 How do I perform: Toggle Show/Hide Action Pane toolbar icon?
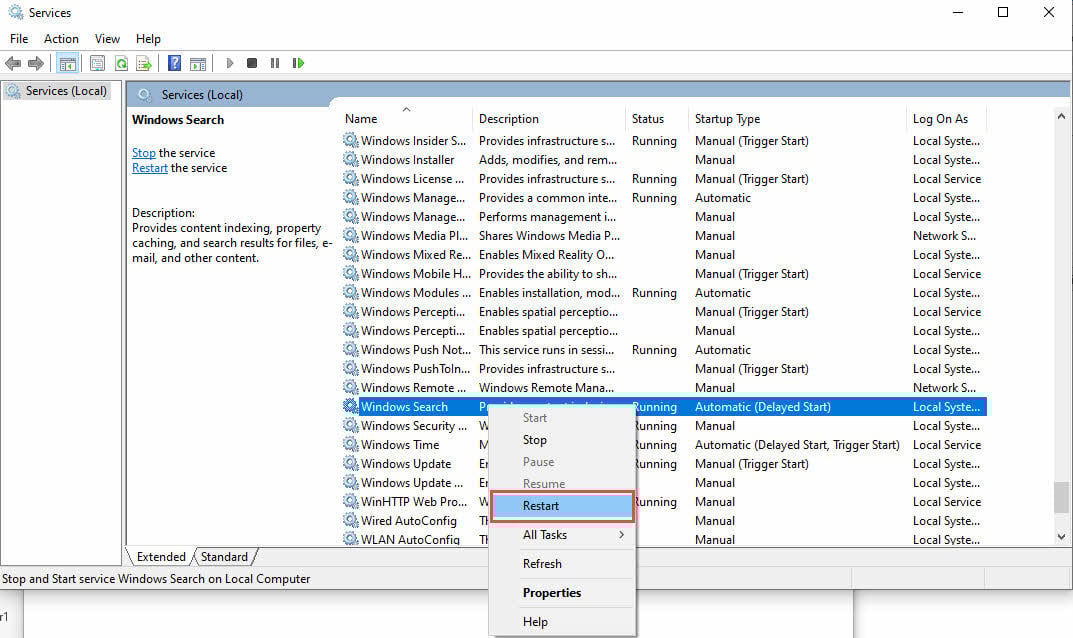point(198,64)
